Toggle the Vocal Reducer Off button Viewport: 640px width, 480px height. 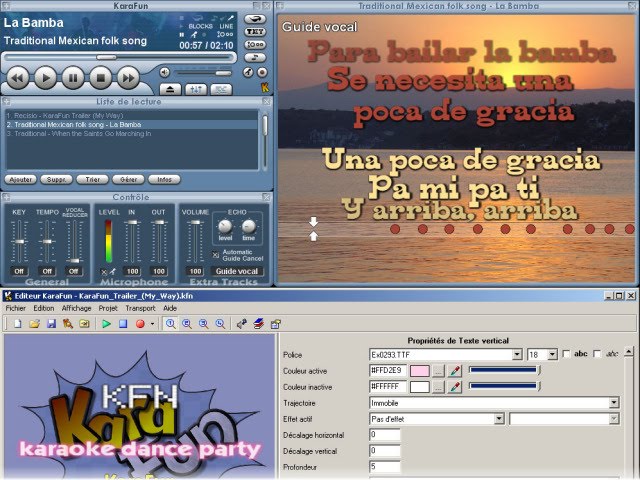coord(73,271)
